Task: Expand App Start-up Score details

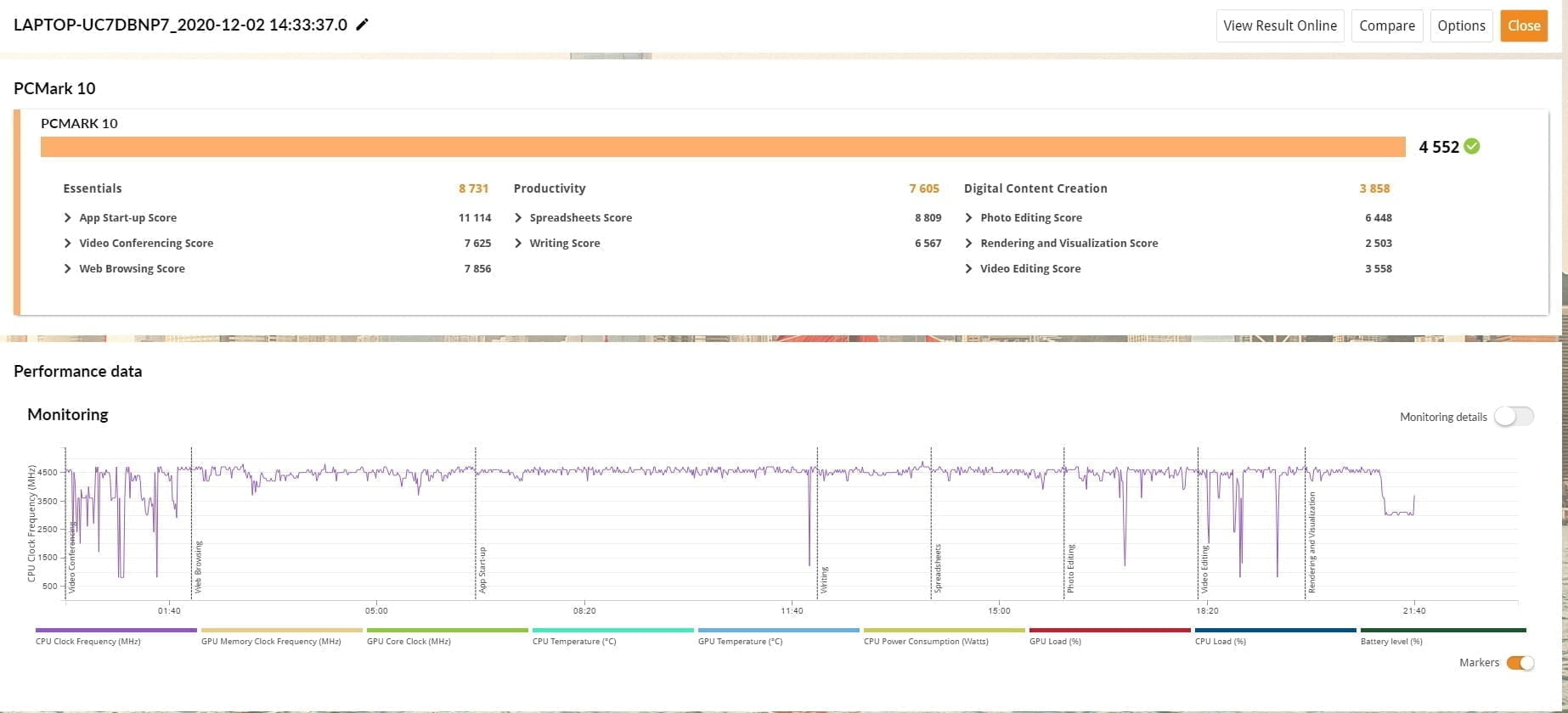Action: pyautogui.click(x=68, y=218)
